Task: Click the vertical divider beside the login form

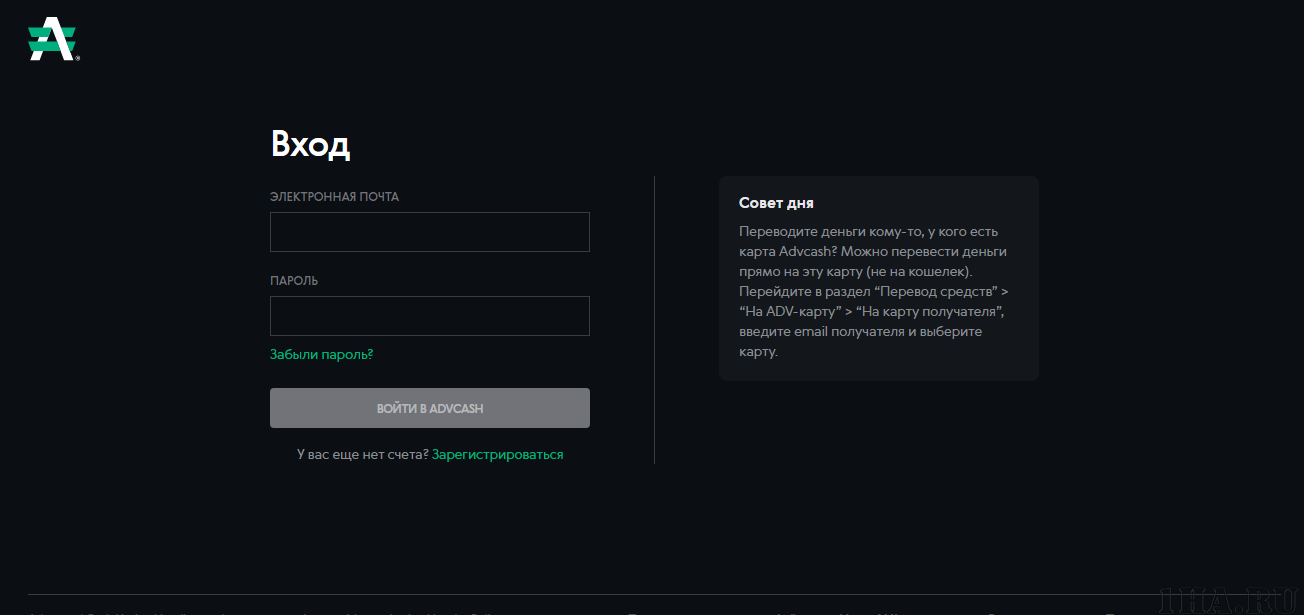Action: (654, 320)
